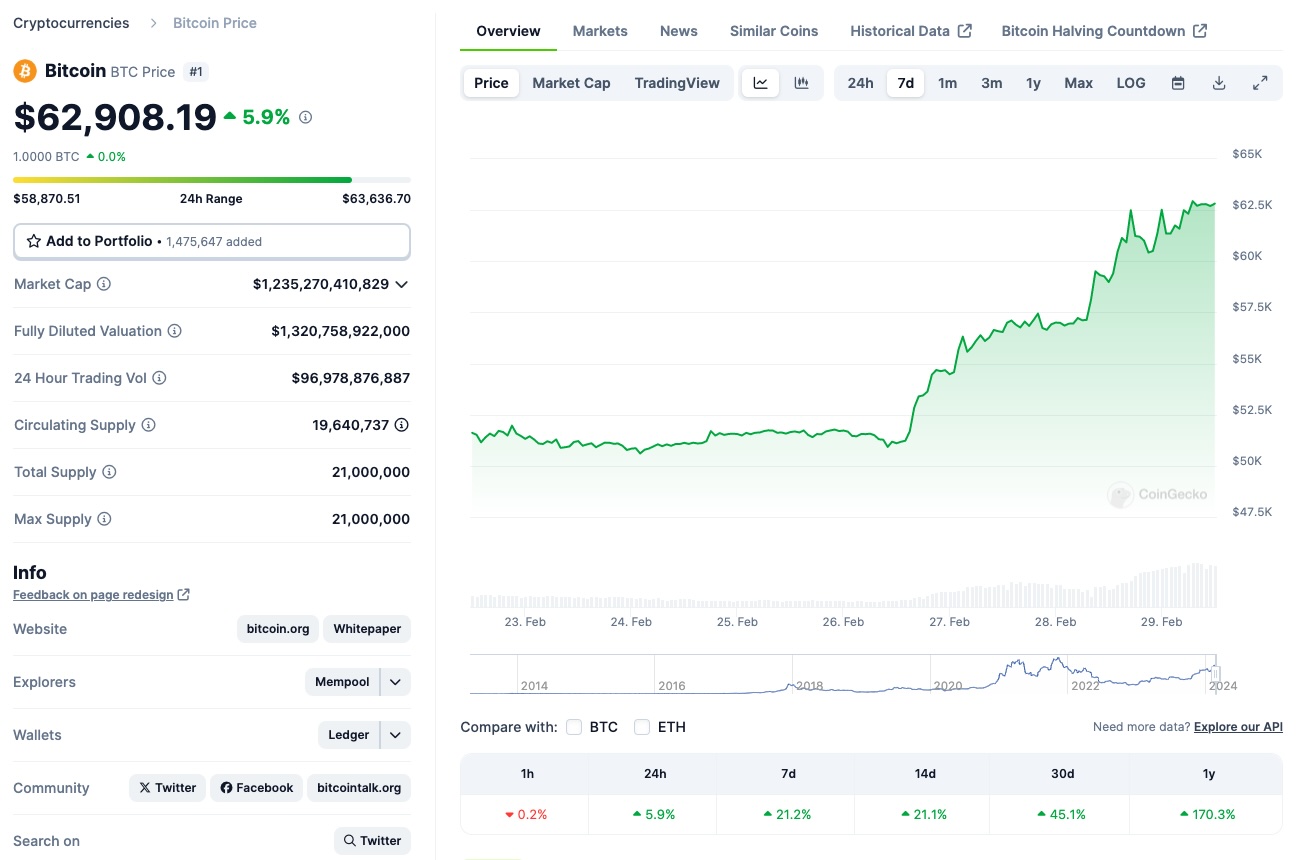The height and width of the screenshot is (860, 1307).
Task: Click the 24h range progress bar
Action: pos(212,180)
